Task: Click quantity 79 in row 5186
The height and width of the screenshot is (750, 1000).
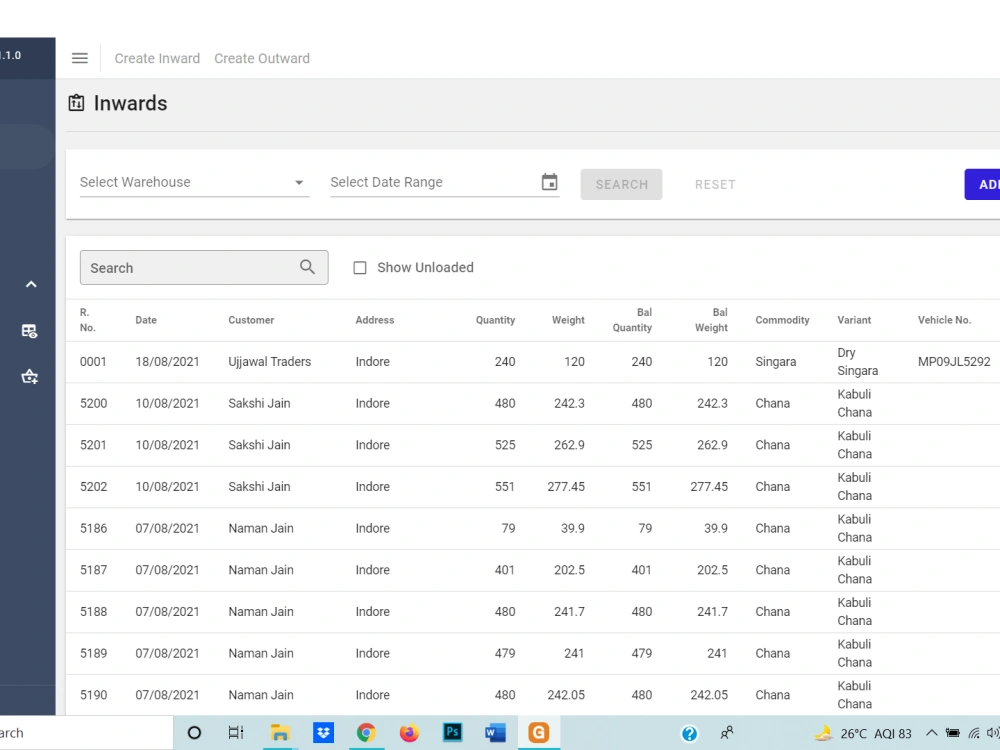Action: [508, 528]
